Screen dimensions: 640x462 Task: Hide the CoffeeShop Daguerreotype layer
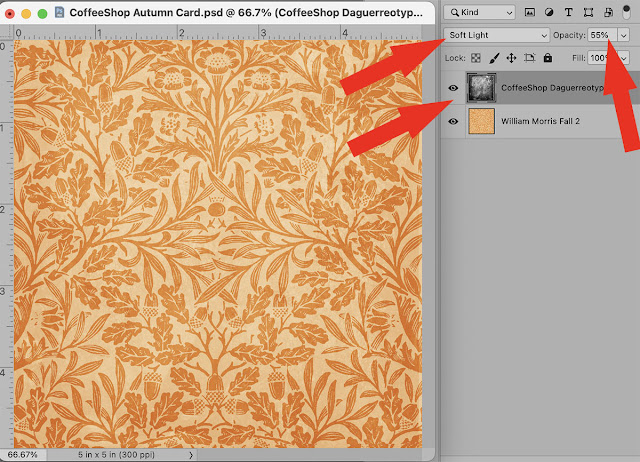click(453, 88)
